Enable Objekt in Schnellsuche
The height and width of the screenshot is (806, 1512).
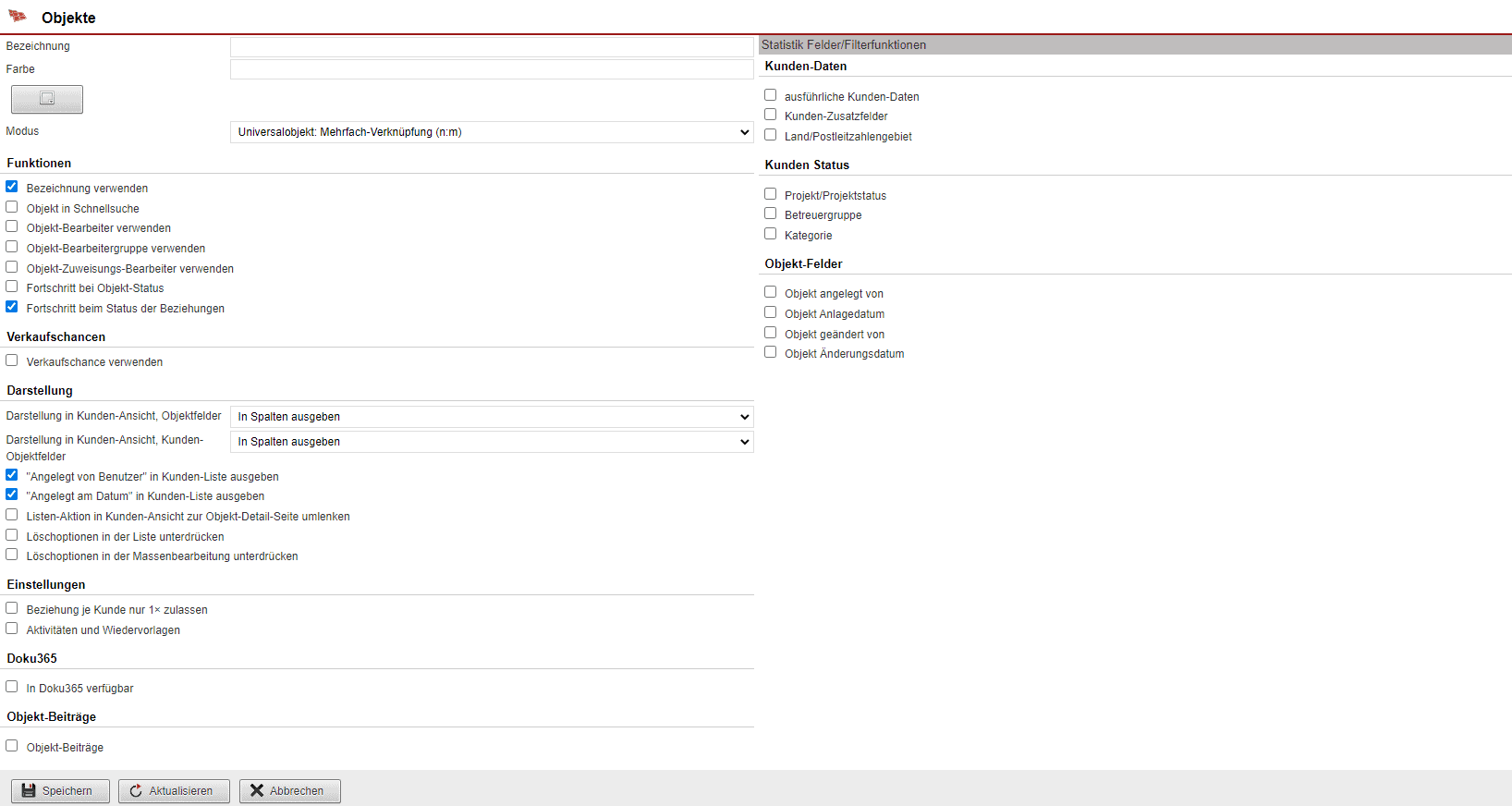[x=12, y=207]
